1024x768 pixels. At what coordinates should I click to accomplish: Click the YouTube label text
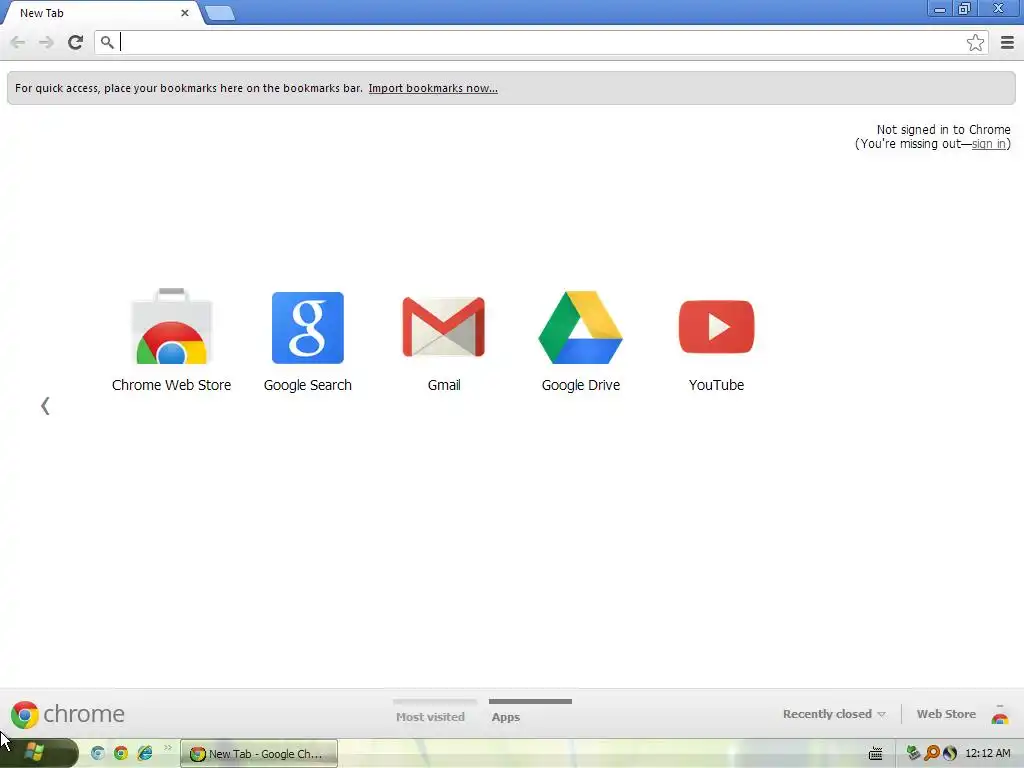click(x=716, y=385)
